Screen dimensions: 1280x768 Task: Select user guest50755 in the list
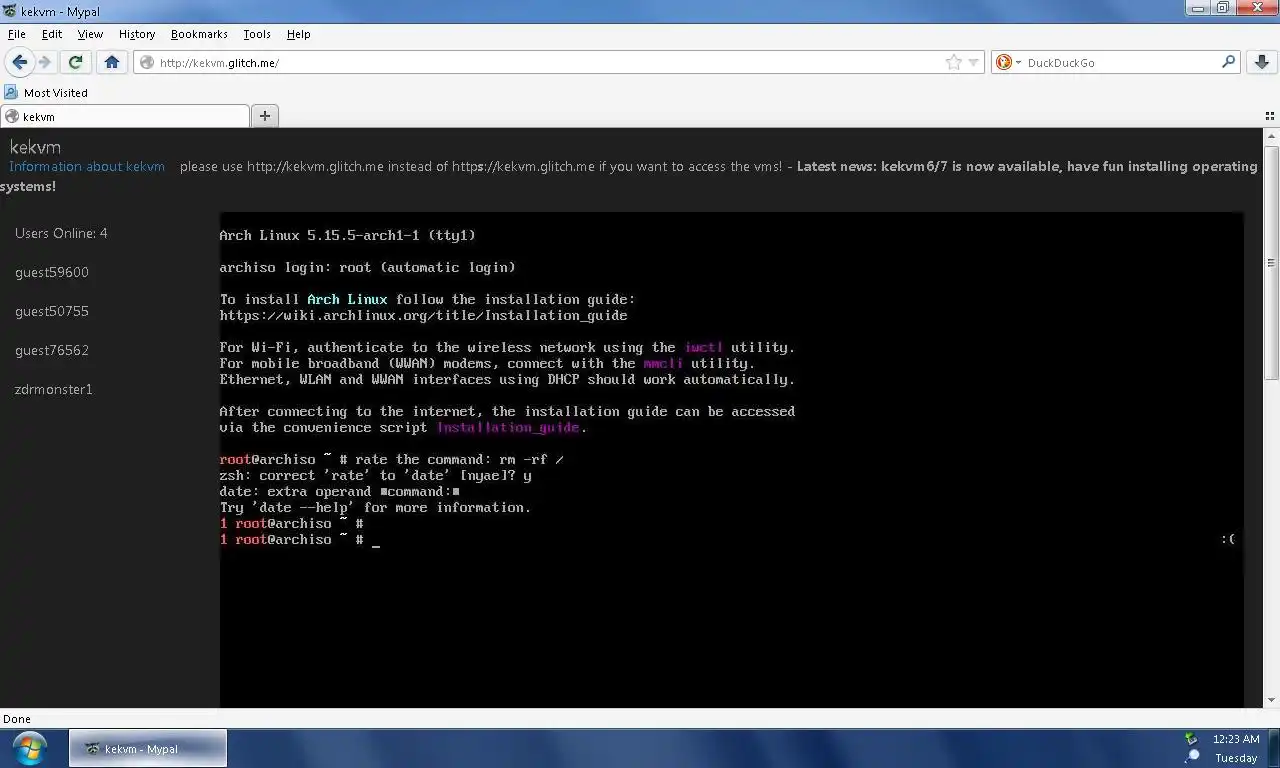[52, 311]
